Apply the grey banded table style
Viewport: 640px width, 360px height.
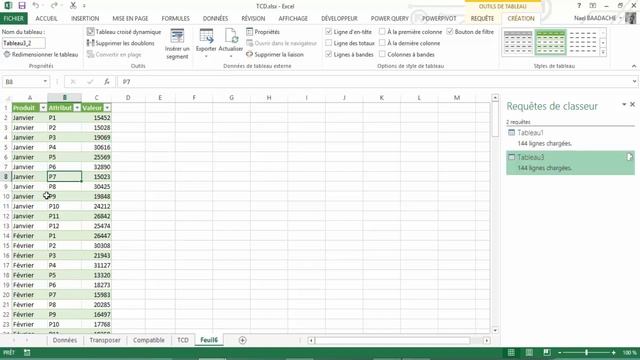[518, 42]
